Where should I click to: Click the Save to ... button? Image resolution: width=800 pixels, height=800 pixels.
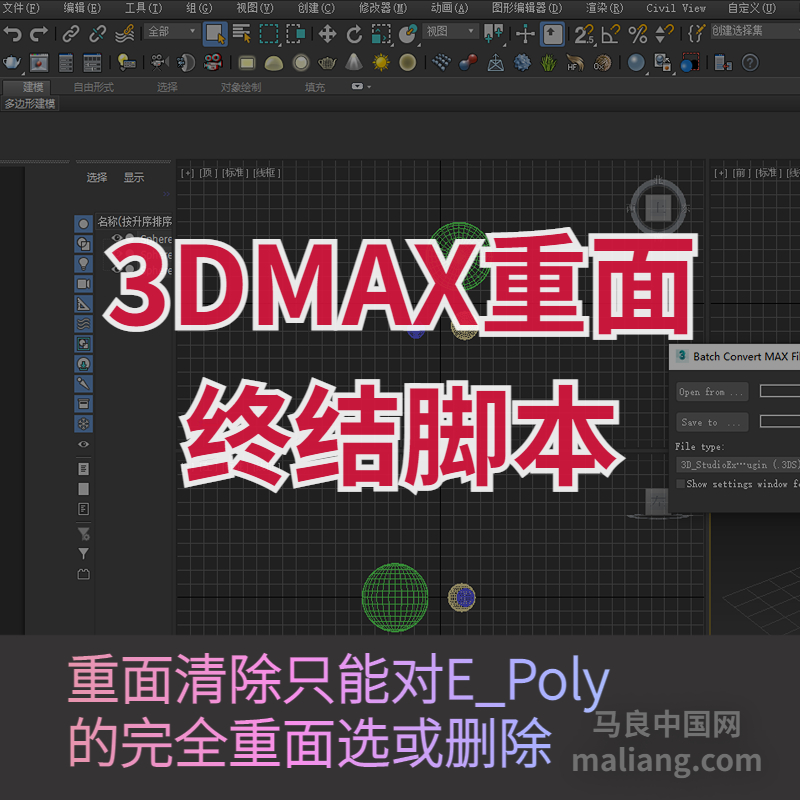click(x=712, y=422)
